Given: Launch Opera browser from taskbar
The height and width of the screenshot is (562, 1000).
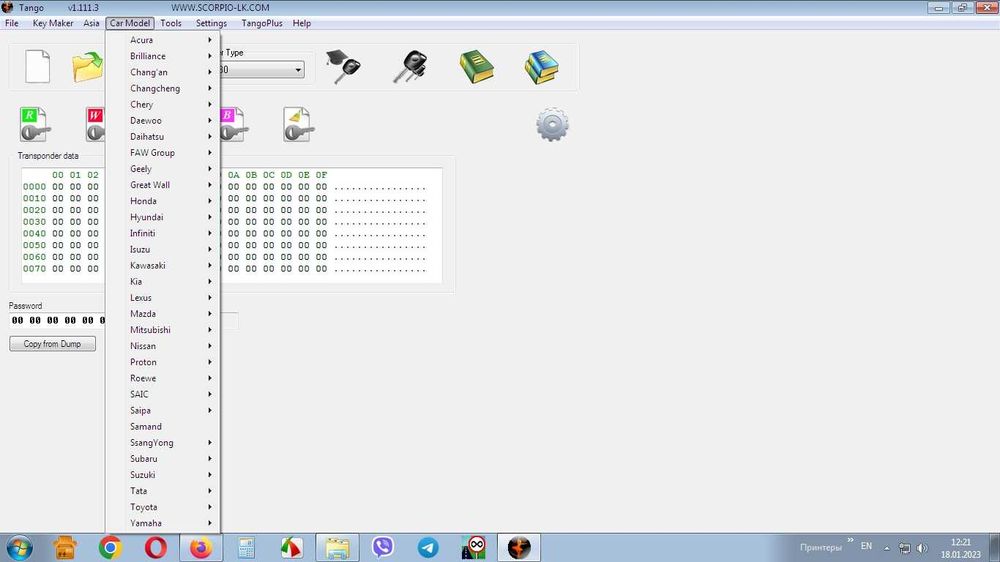Looking at the screenshot, I should click(156, 547).
